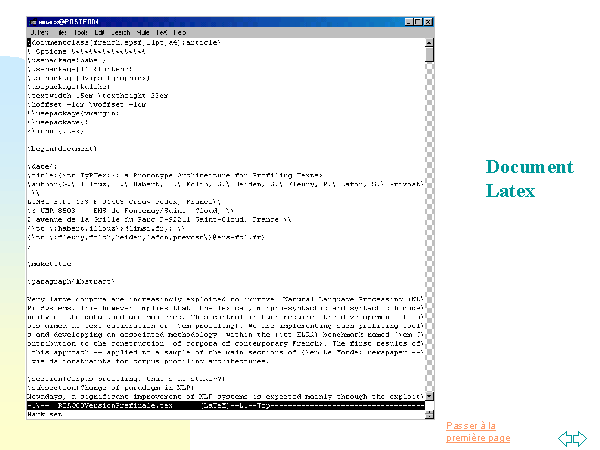This screenshot has width=600, height=450.
Task: Click the scrollbar up arrow in editor
Action: pos(429,42)
